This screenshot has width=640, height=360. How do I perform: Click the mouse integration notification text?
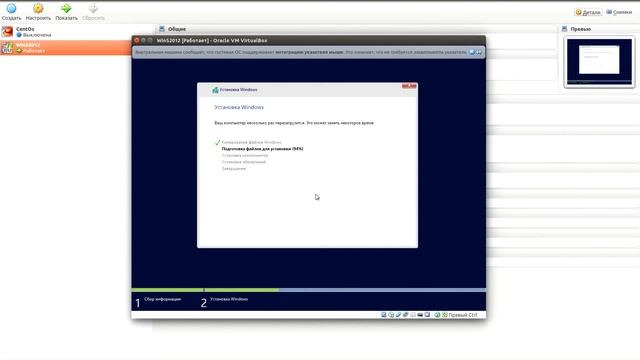click(x=300, y=52)
